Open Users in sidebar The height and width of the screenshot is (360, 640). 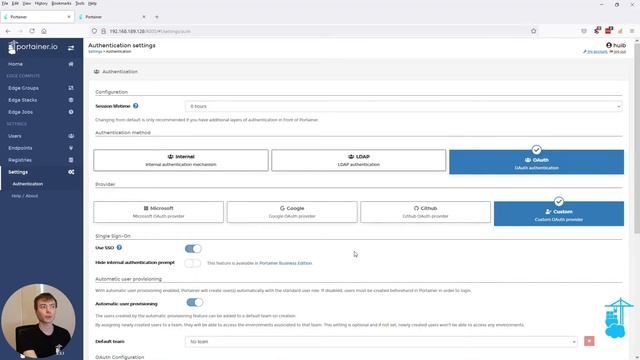coord(14,136)
